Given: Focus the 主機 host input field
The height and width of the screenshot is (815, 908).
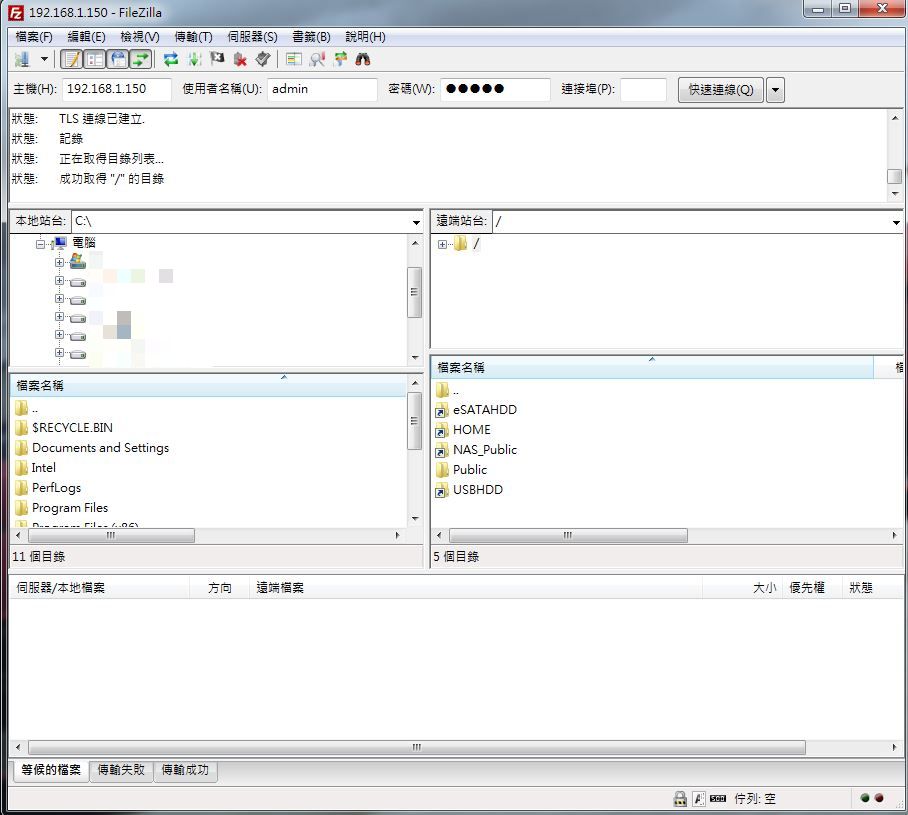Looking at the screenshot, I should [117, 89].
